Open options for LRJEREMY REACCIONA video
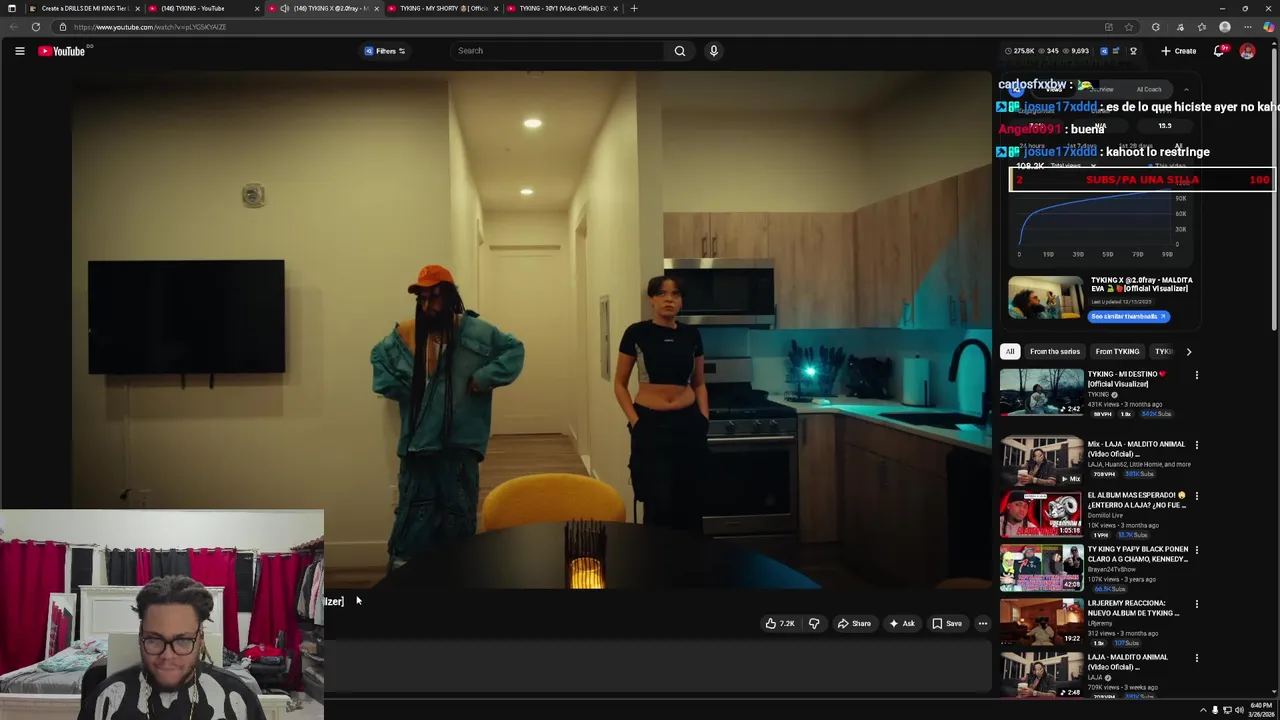This screenshot has width=1280, height=720. pyautogui.click(x=1196, y=604)
